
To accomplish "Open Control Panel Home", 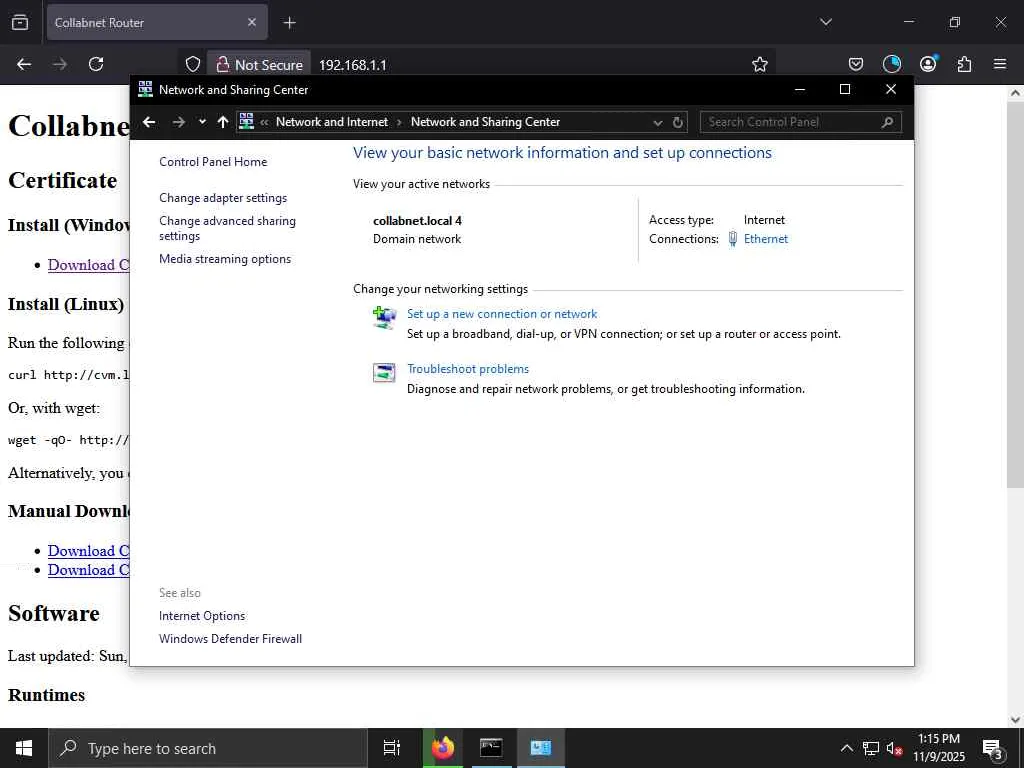I will [x=213, y=162].
